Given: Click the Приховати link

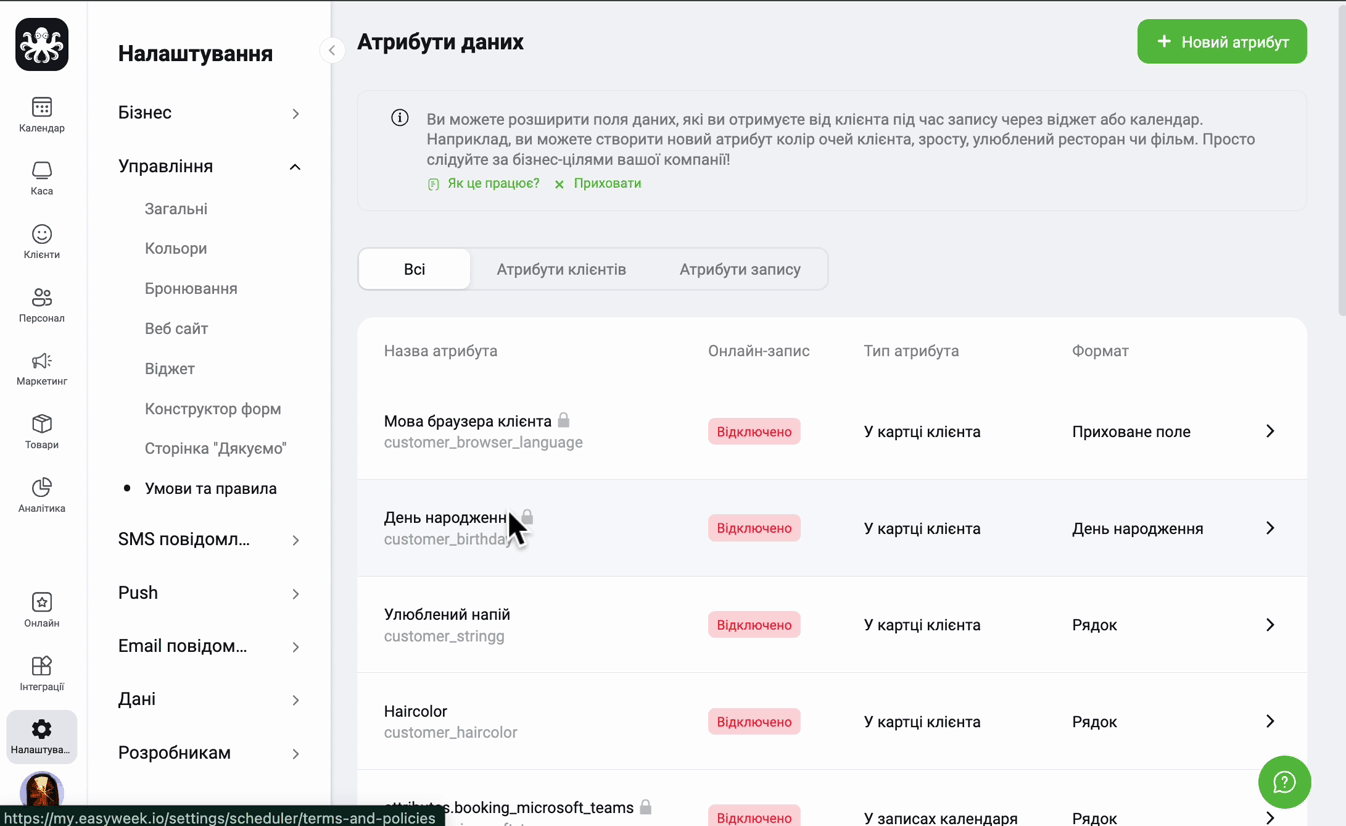Looking at the screenshot, I should [607, 184].
